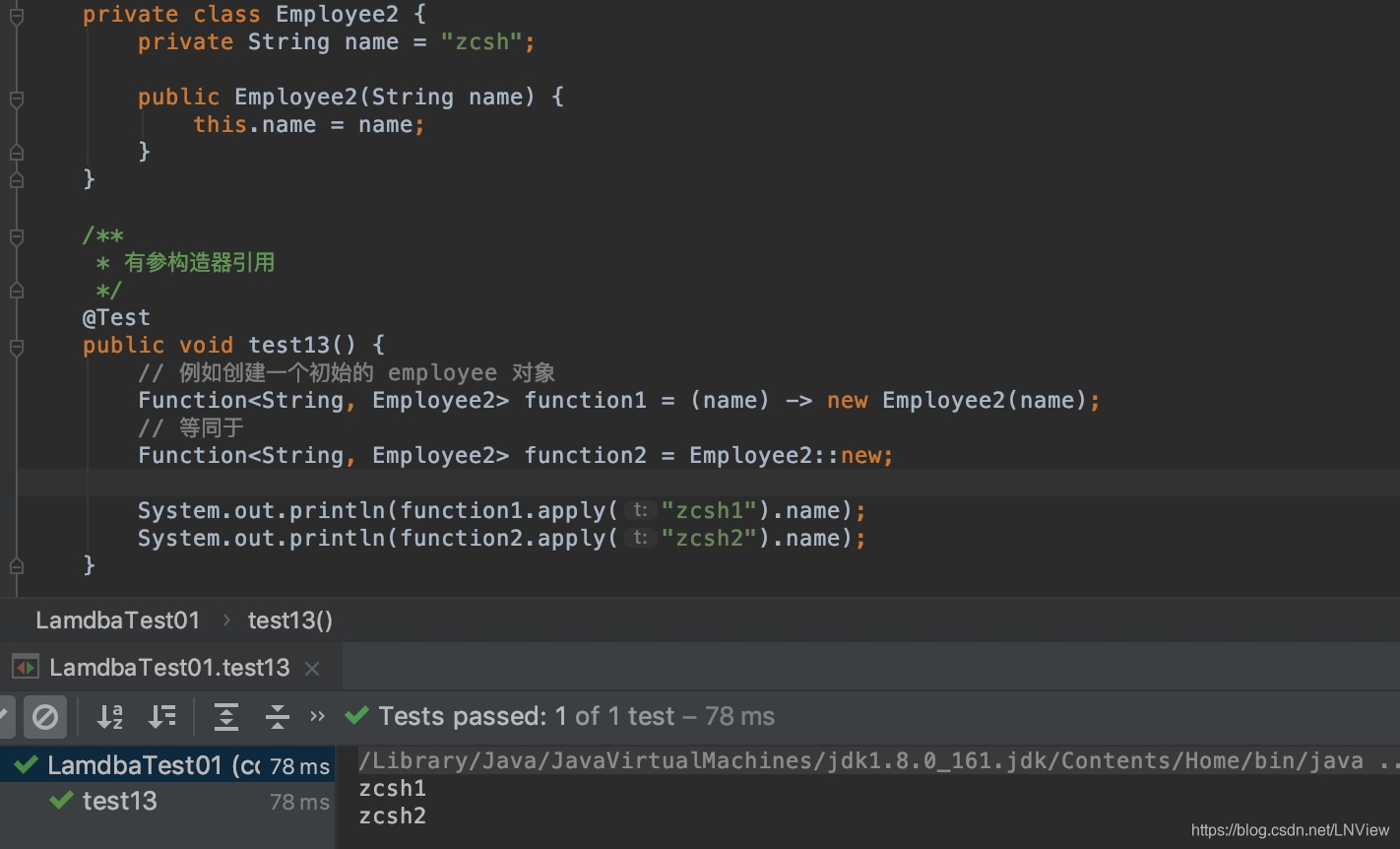Viewport: 1400px width, 849px height.
Task: Click zcsh1 console output line
Action: [x=392, y=788]
